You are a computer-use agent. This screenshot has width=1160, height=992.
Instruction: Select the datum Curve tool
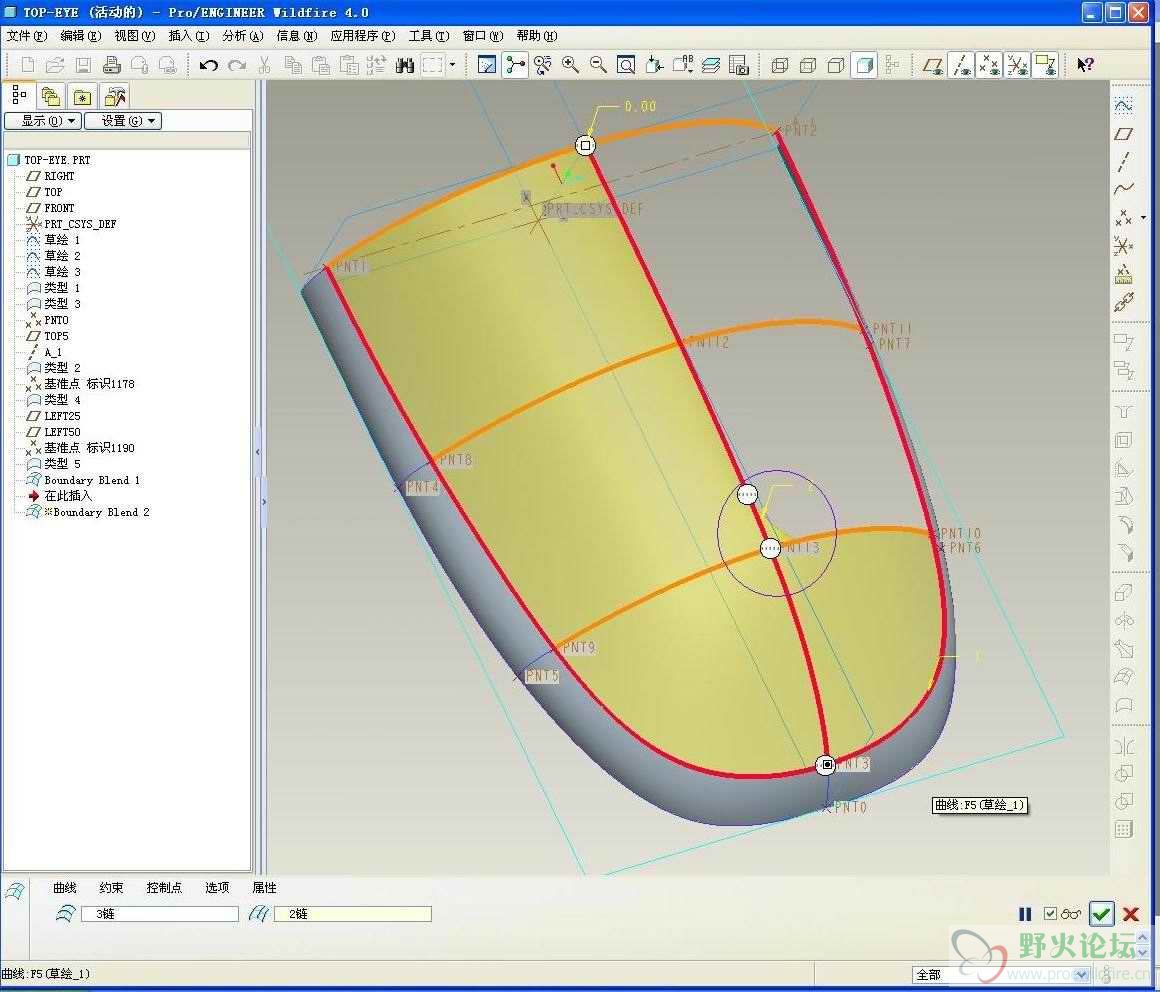click(1123, 189)
